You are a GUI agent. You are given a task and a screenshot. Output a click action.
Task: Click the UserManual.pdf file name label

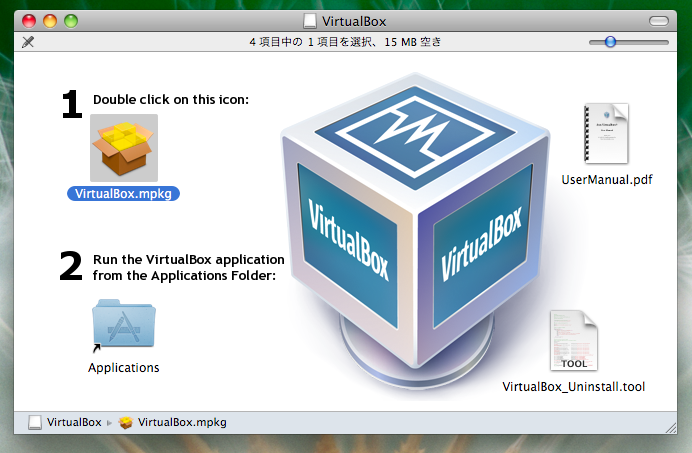coord(606,180)
